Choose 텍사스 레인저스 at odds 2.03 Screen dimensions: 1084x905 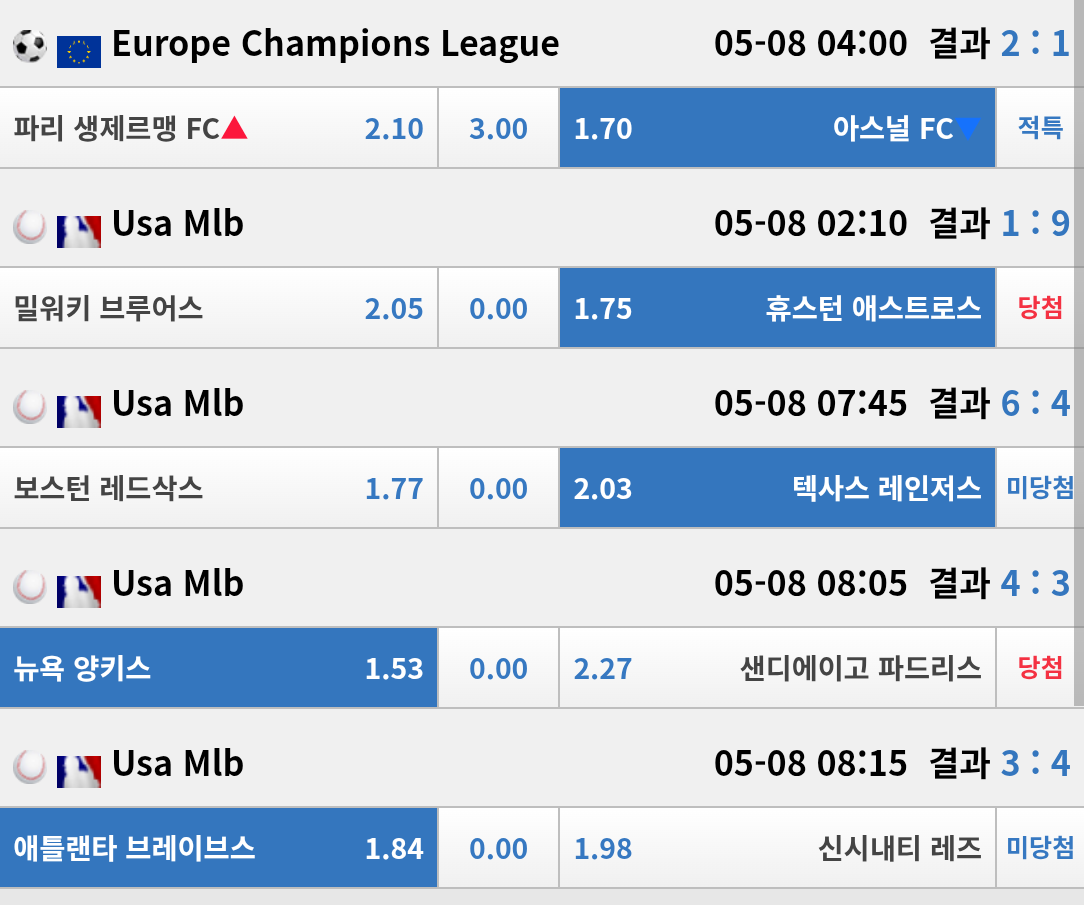776,488
